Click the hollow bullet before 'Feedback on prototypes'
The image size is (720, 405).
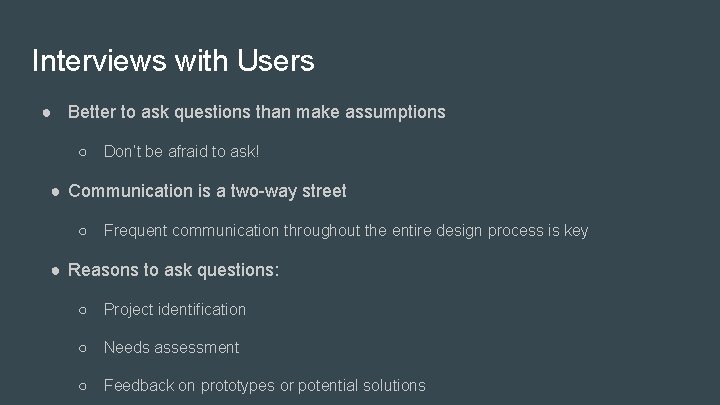[x=84, y=386]
